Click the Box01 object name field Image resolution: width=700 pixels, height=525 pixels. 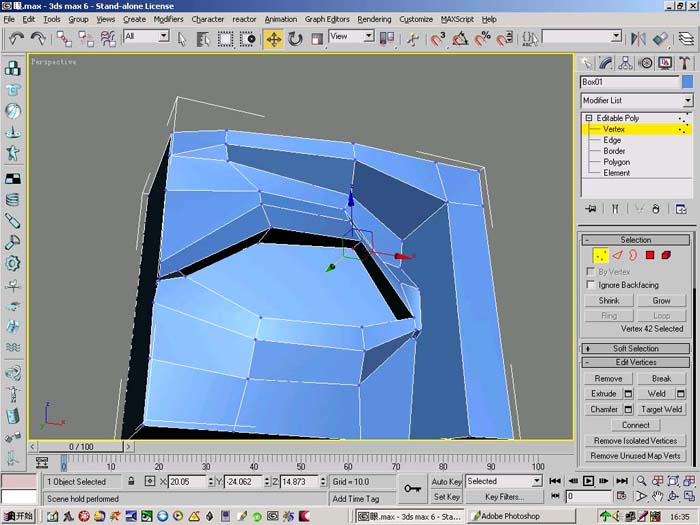pos(629,82)
